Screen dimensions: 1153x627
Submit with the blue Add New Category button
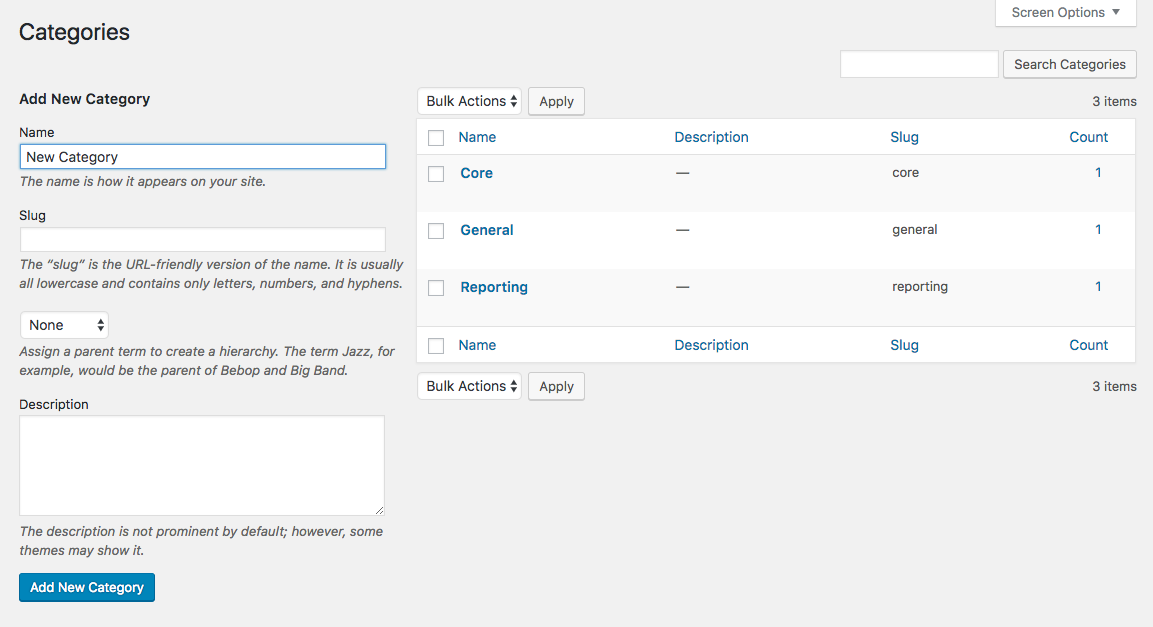(x=87, y=587)
